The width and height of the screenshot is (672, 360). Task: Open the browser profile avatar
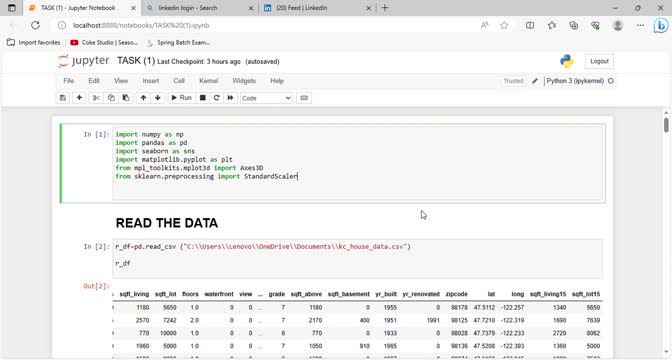pos(618,25)
